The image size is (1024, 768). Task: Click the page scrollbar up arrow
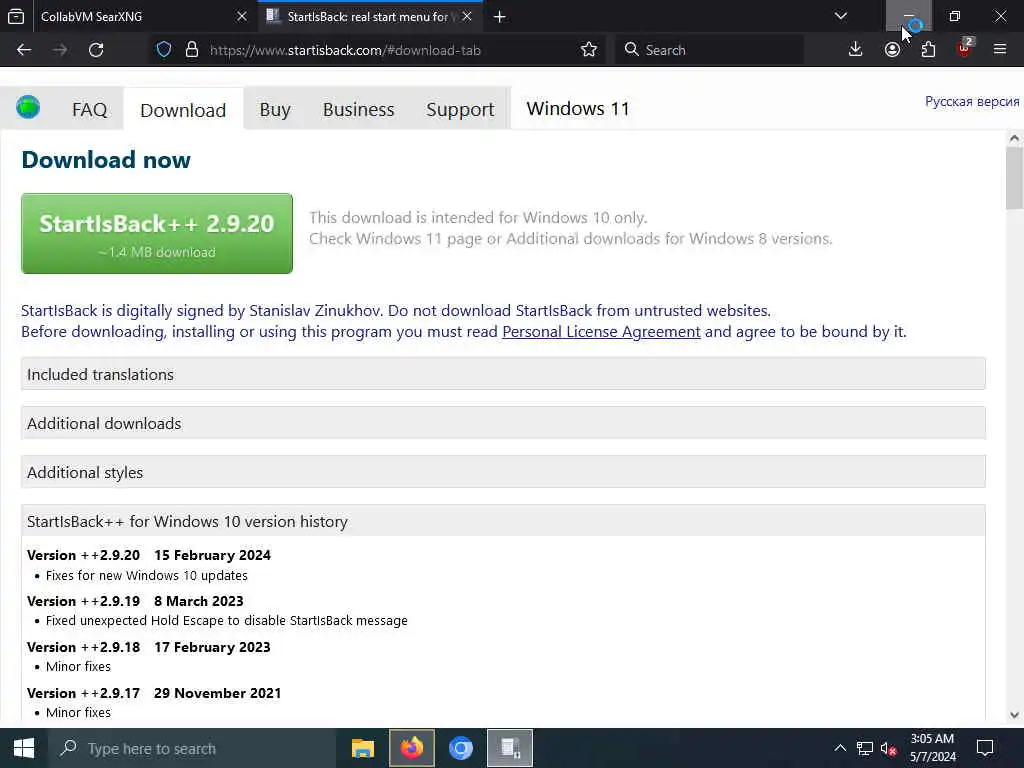click(x=1014, y=138)
